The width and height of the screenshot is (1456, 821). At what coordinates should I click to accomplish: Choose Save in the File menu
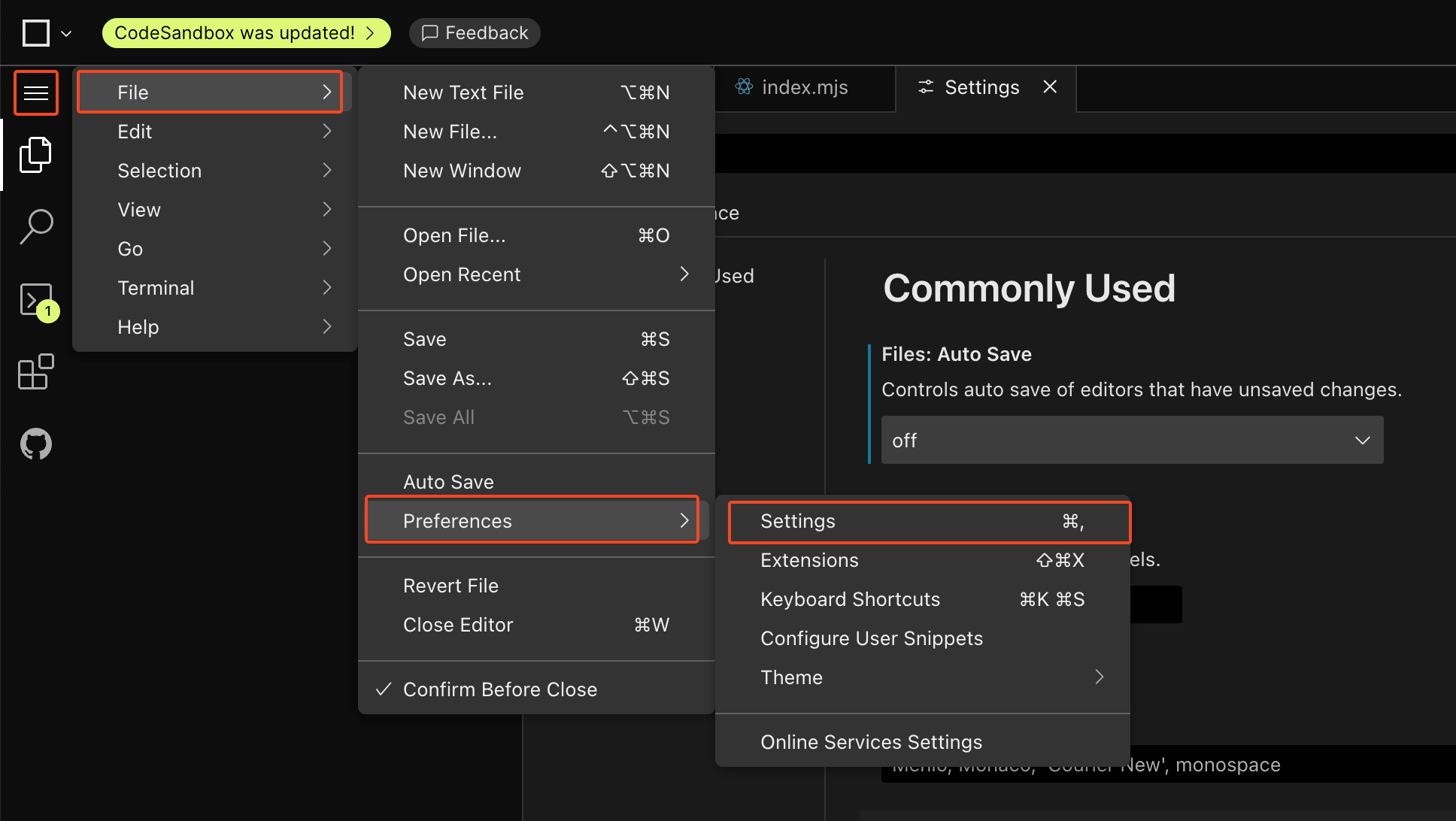click(536, 339)
